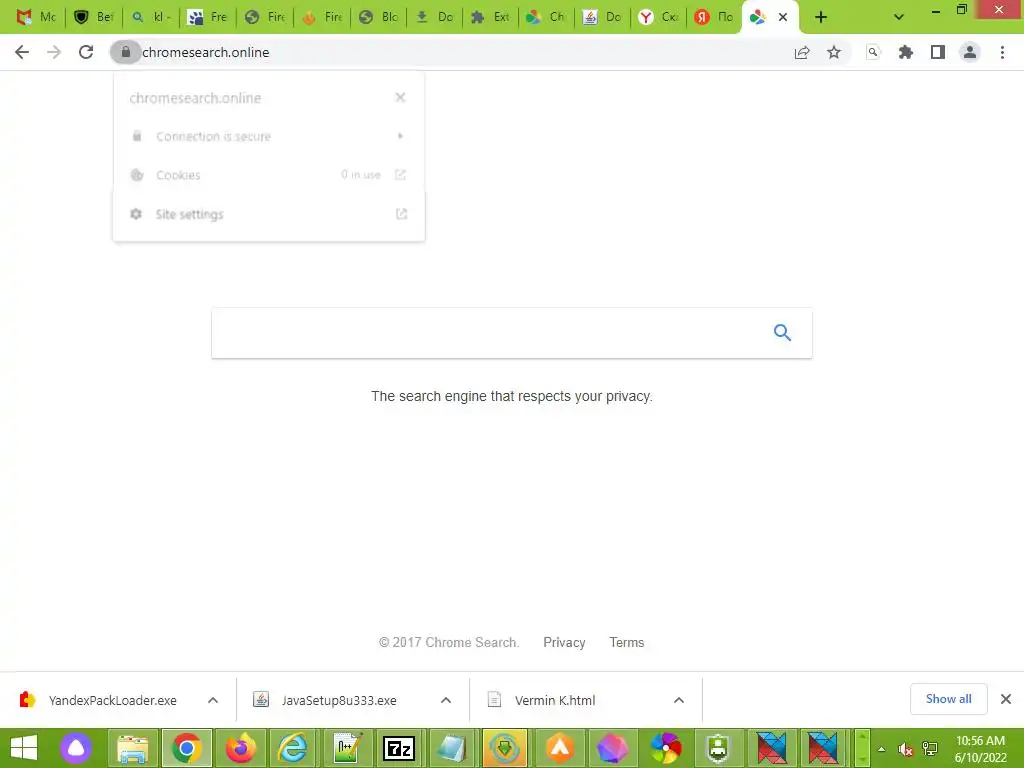This screenshot has height=768, width=1024.
Task: Open the profile avatar menu
Action: [970, 52]
